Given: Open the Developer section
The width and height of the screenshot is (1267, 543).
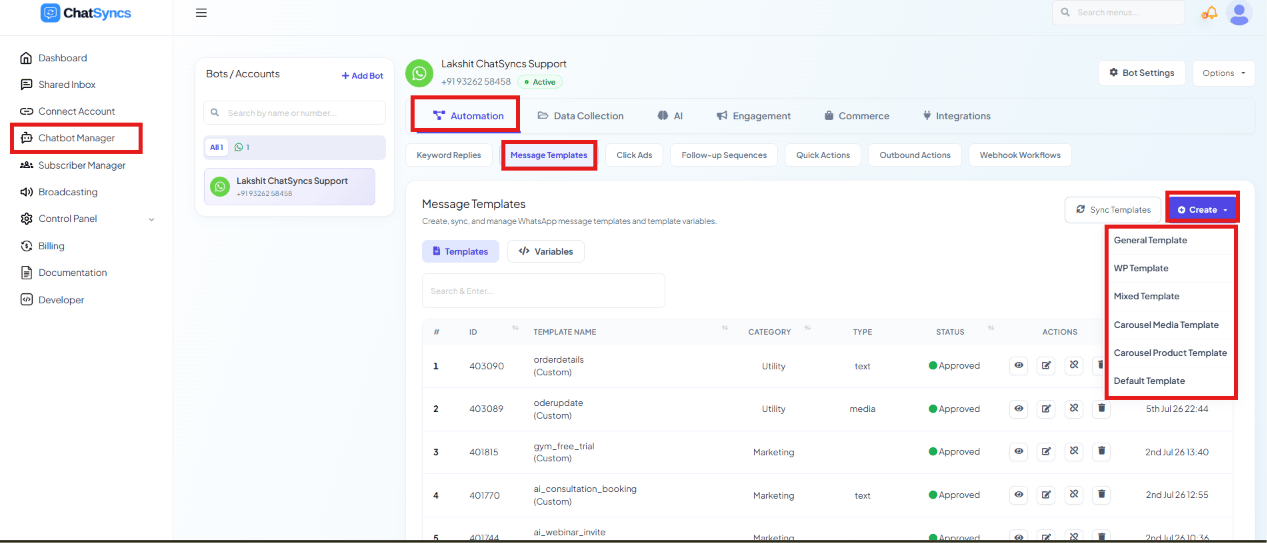Looking at the screenshot, I should point(61,300).
